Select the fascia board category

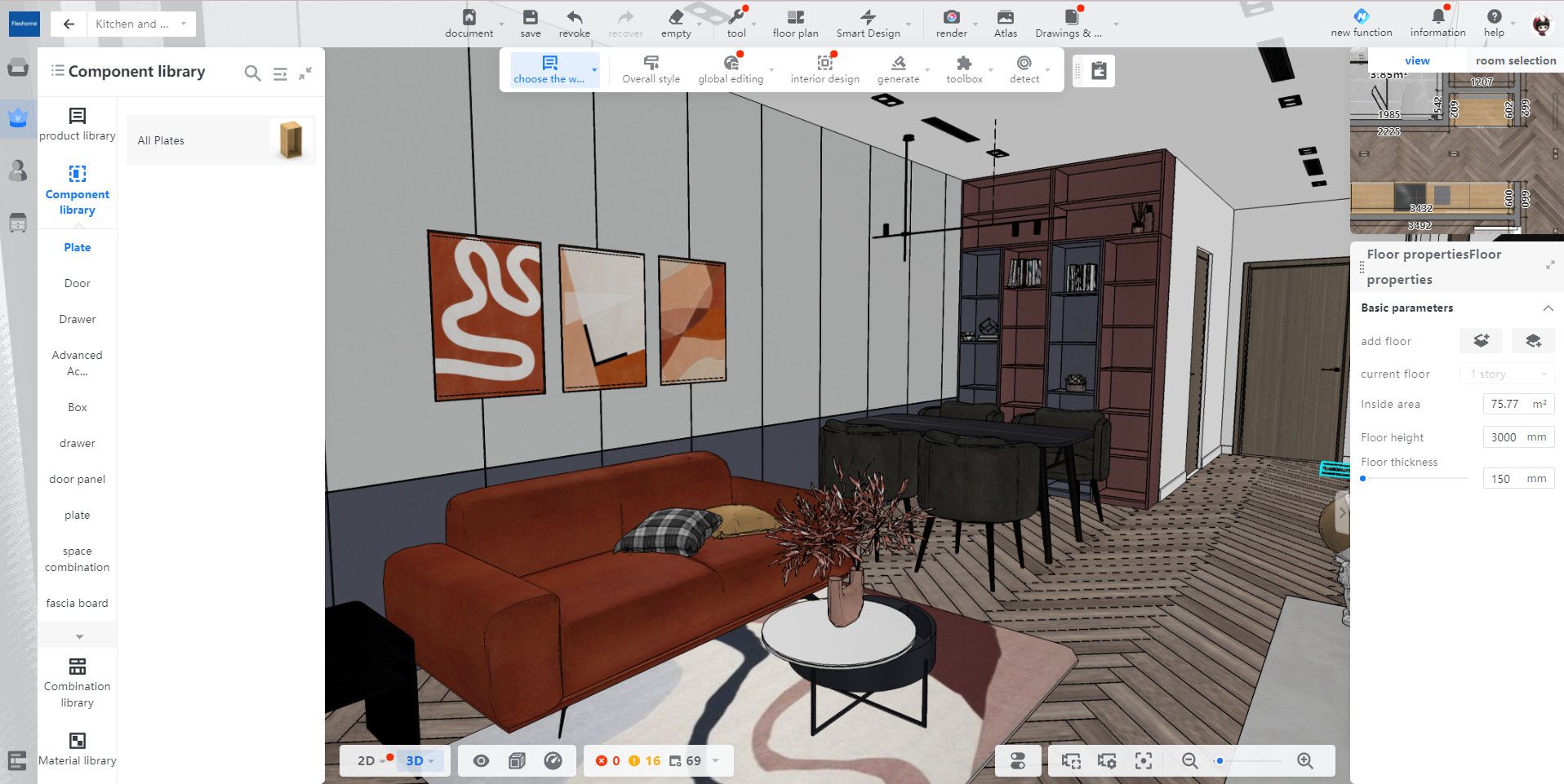[78, 603]
